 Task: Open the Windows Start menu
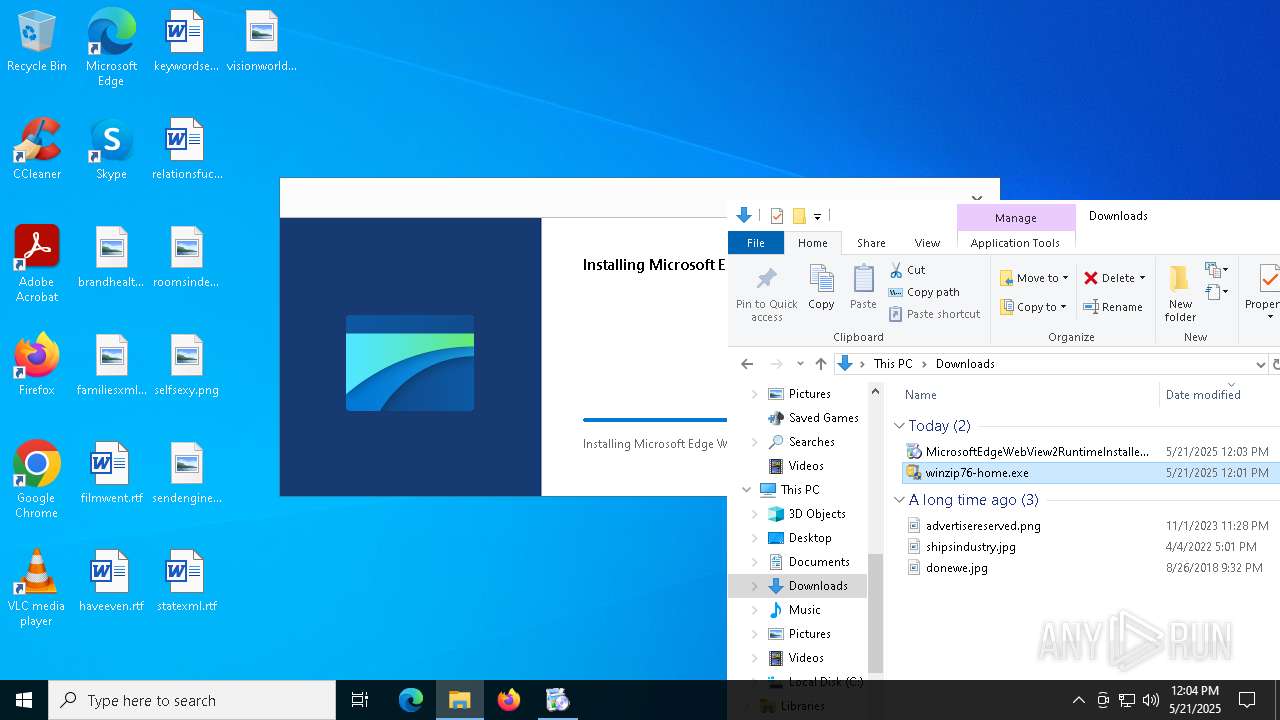tap(24, 700)
